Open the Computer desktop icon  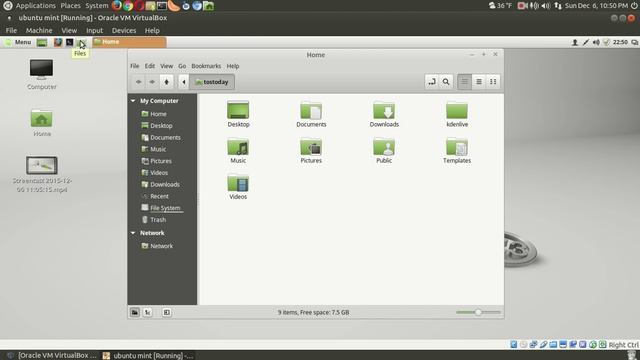click(42, 74)
